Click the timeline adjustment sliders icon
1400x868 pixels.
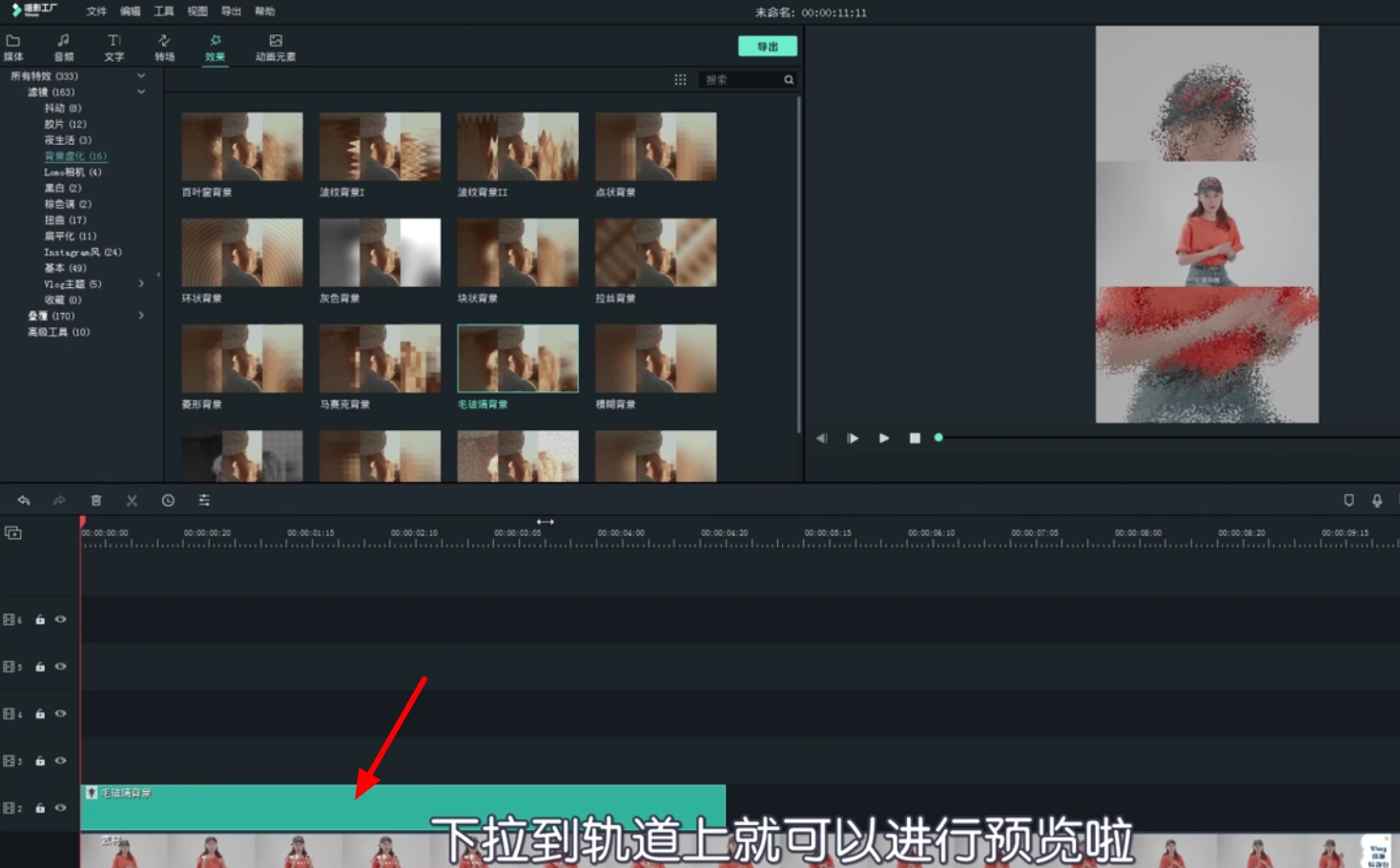pyautogui.click(x=204, y=500)
